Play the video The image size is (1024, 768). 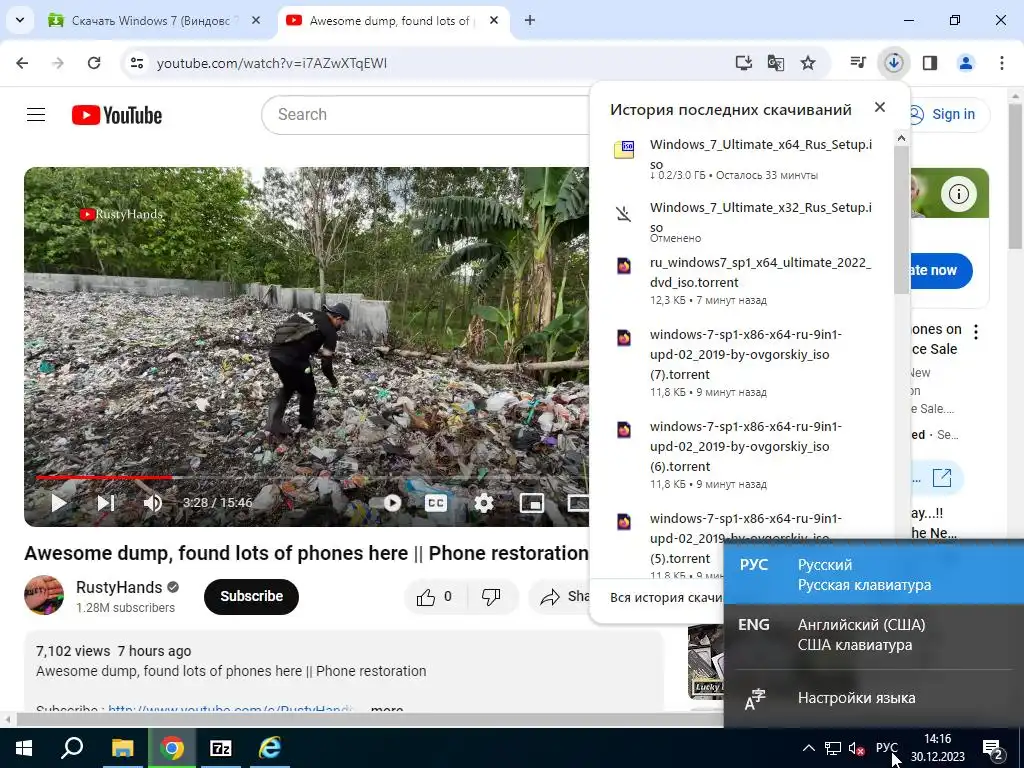[59, 502]
